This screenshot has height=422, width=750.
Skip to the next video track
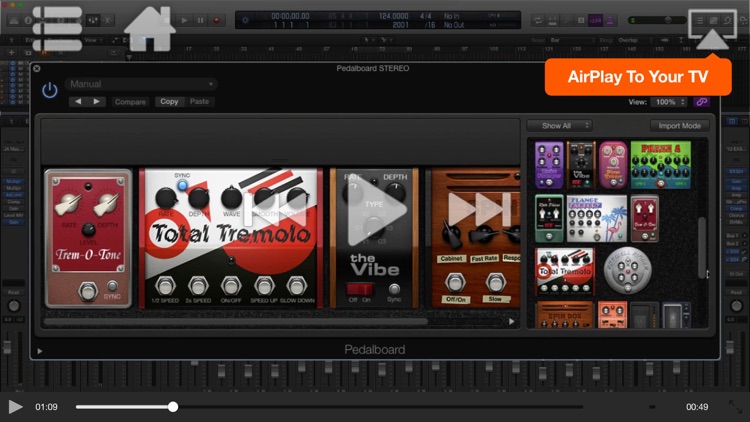pos(479,209)
